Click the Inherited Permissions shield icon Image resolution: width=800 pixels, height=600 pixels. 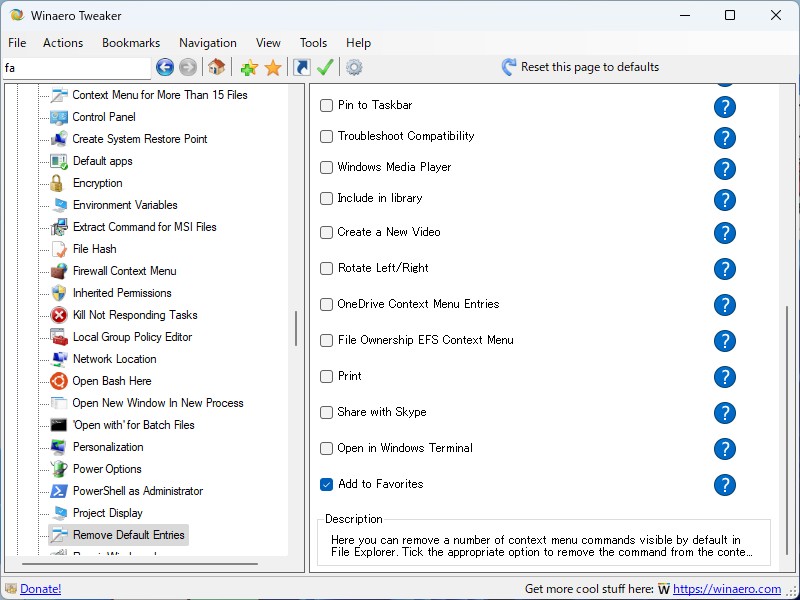59,293
